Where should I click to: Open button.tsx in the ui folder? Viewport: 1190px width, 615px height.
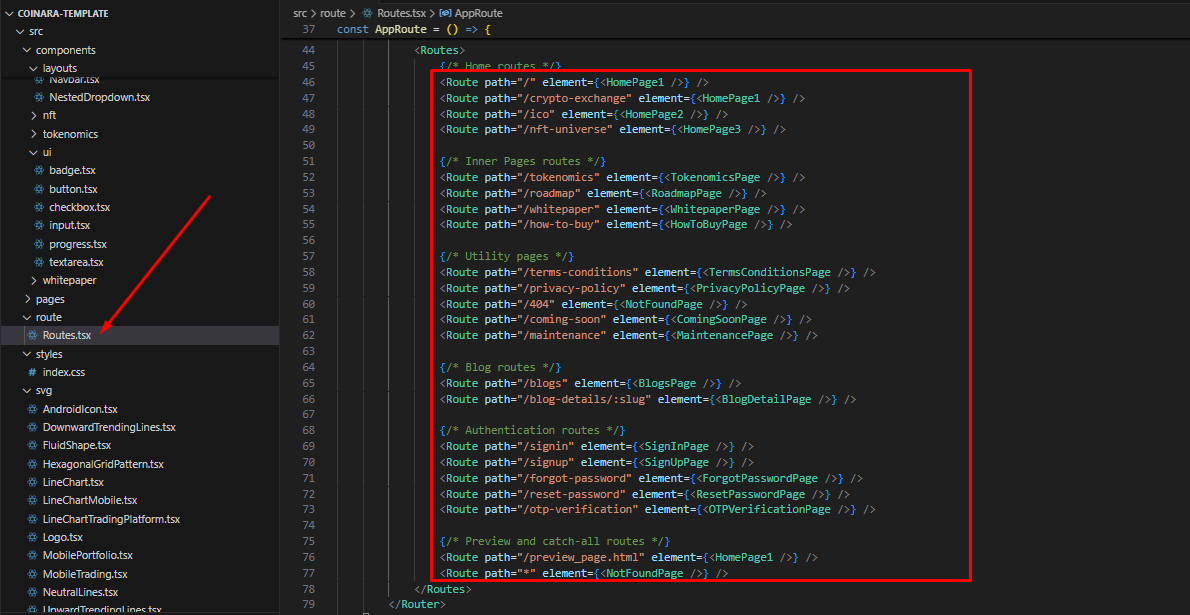coord(73,189)
